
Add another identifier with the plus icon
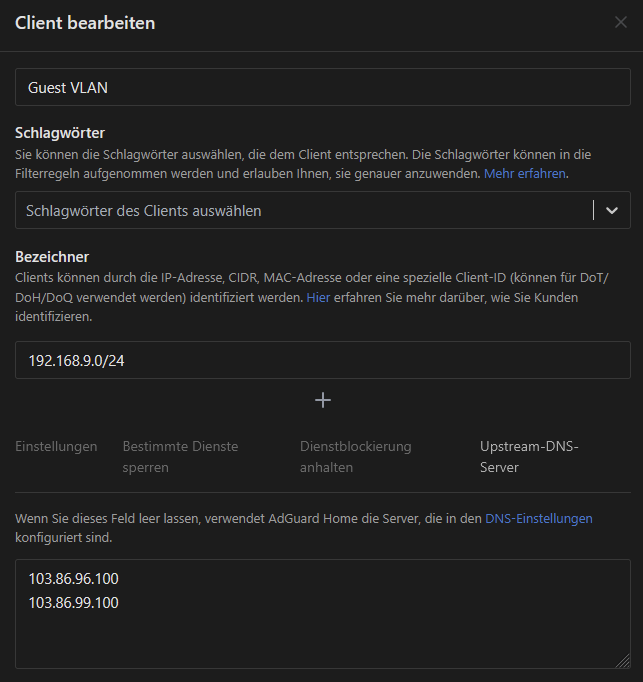tap(322, 400)
